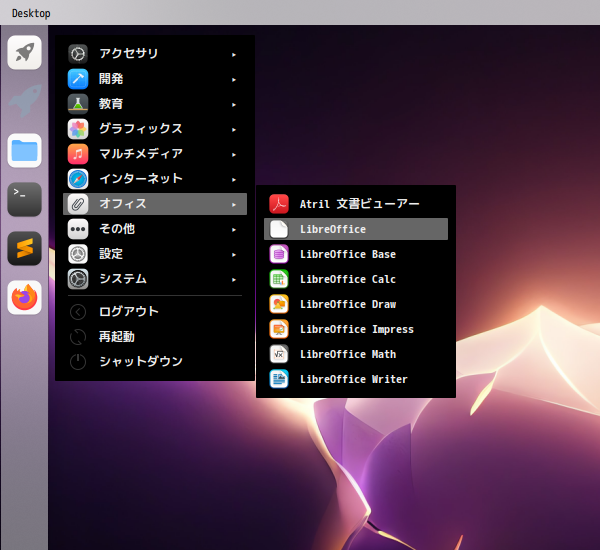Open the file manager from the dock folder icon
This screenshot has height=550, width=600.
(x=24, y=150)
